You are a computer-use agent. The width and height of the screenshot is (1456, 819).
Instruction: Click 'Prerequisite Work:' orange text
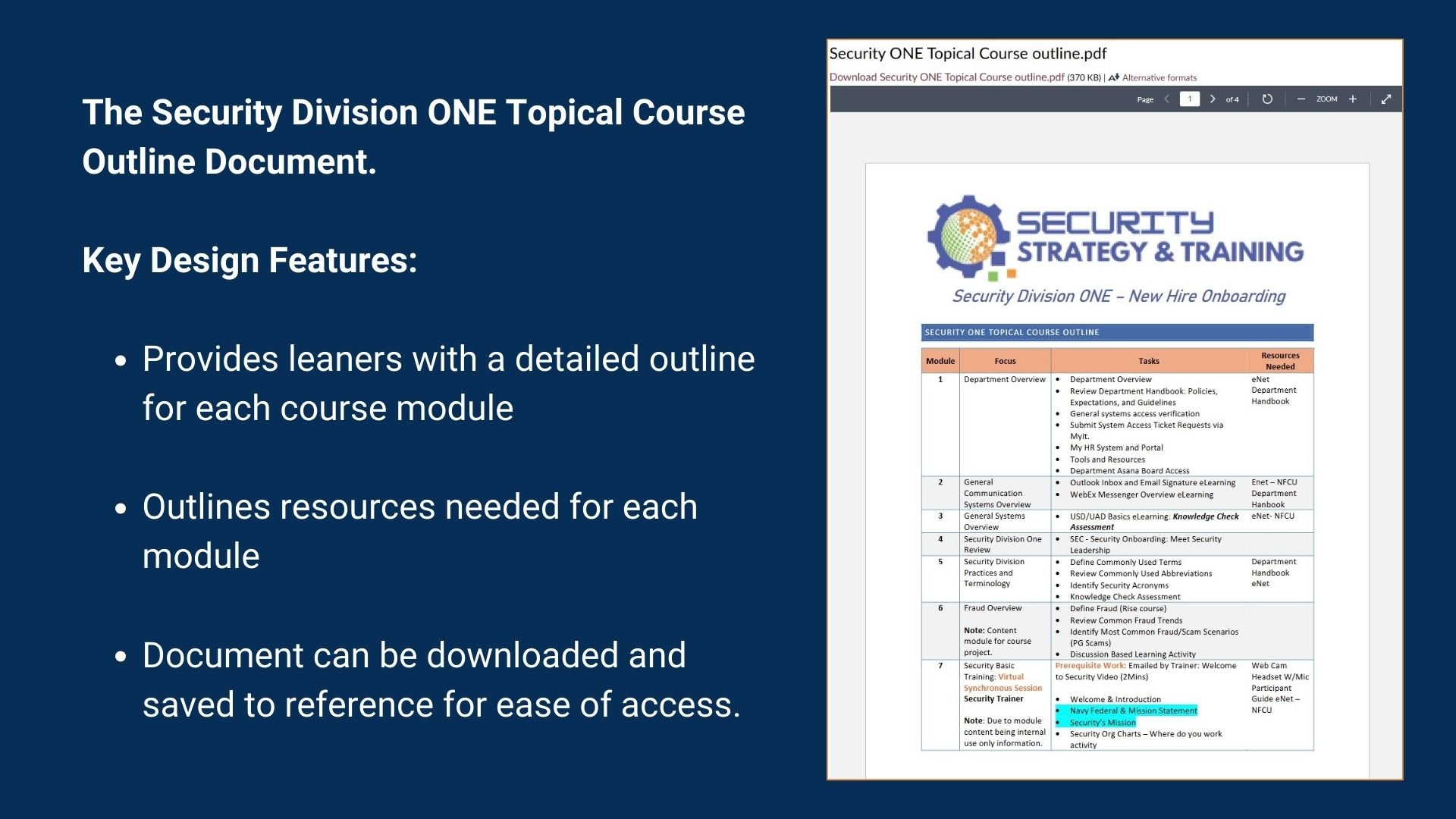coord(1090,666)
